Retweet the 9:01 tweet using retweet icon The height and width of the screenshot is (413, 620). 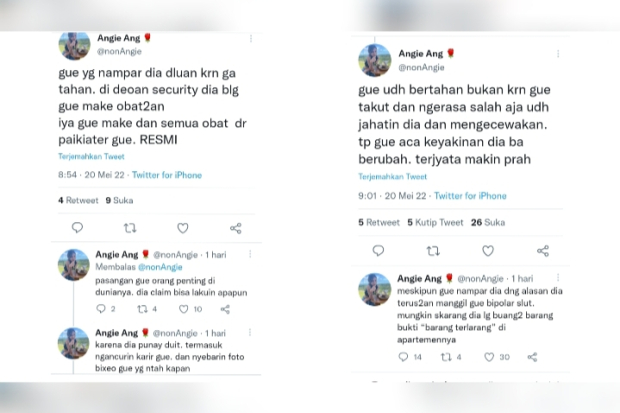pyautogui.click(x=433, y=251)
